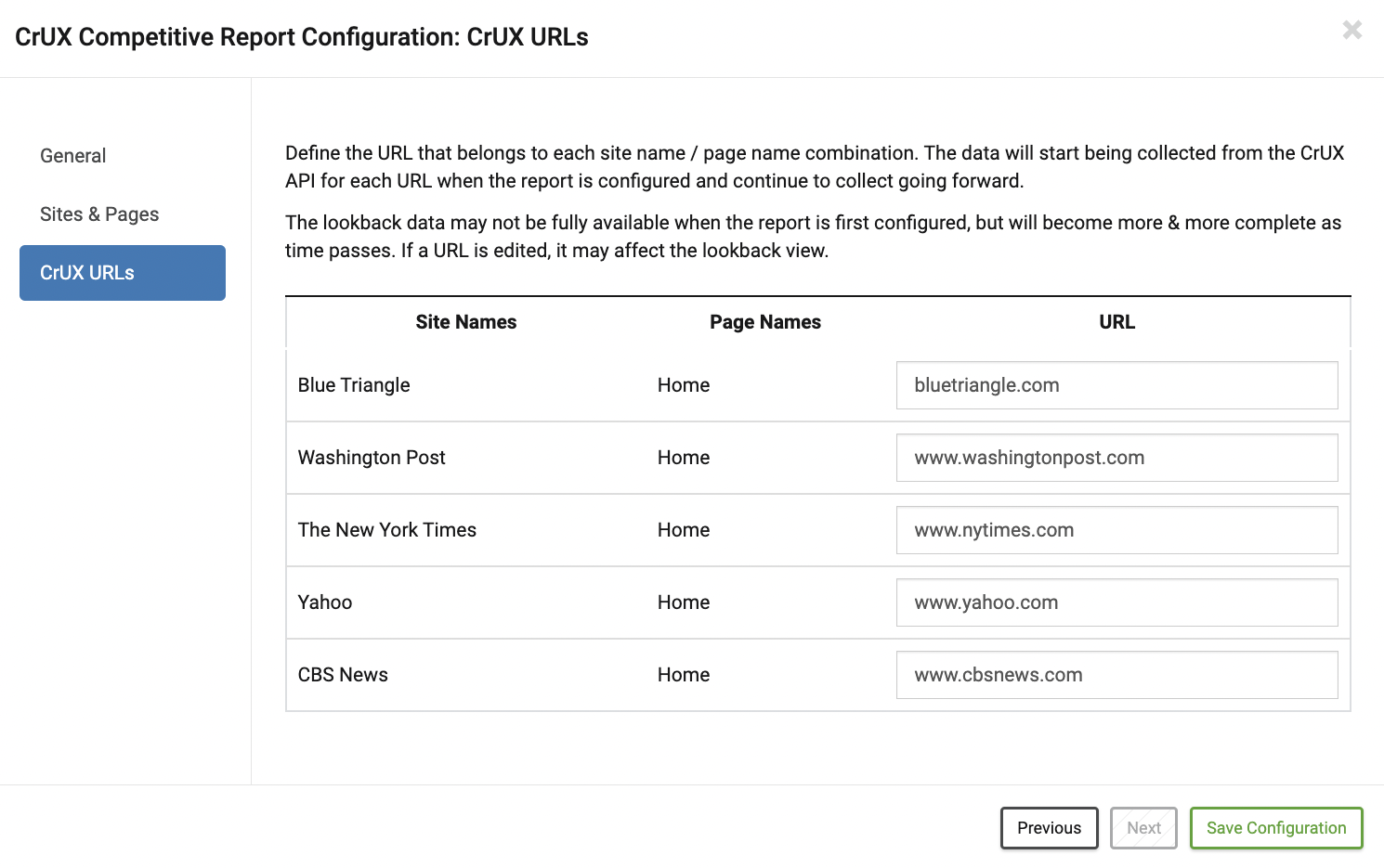This screenshot has width=1384, height=868.
Task: Select the Page Names column header
Action: point(765,322)
